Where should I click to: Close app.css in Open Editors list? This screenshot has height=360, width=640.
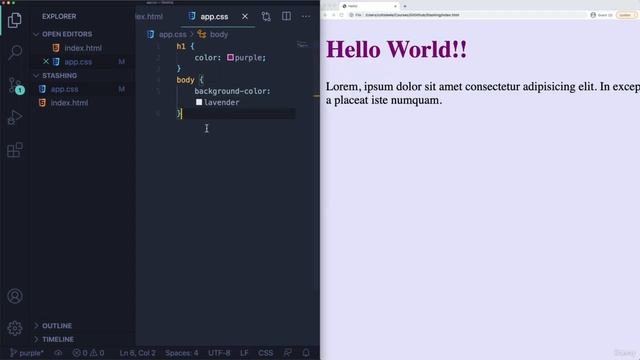point(46,62)
